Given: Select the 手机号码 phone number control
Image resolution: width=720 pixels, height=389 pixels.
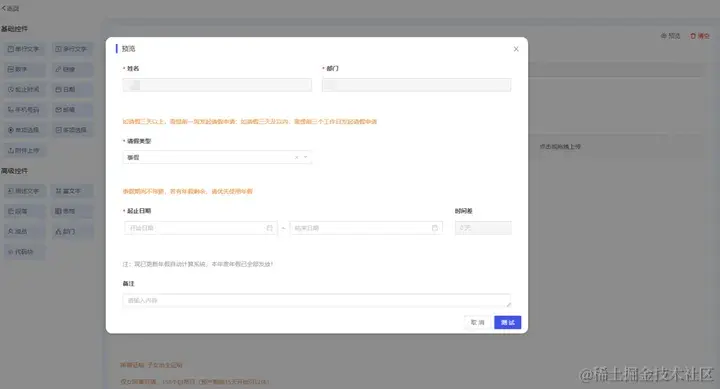Looking at the screenshot, I should 24,110.
